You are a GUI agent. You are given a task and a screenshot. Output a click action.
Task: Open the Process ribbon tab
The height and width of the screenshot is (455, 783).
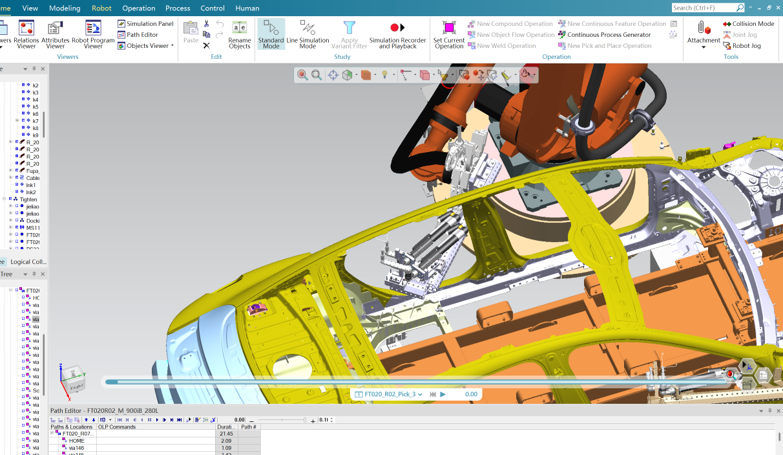click(x=177, y=8)
